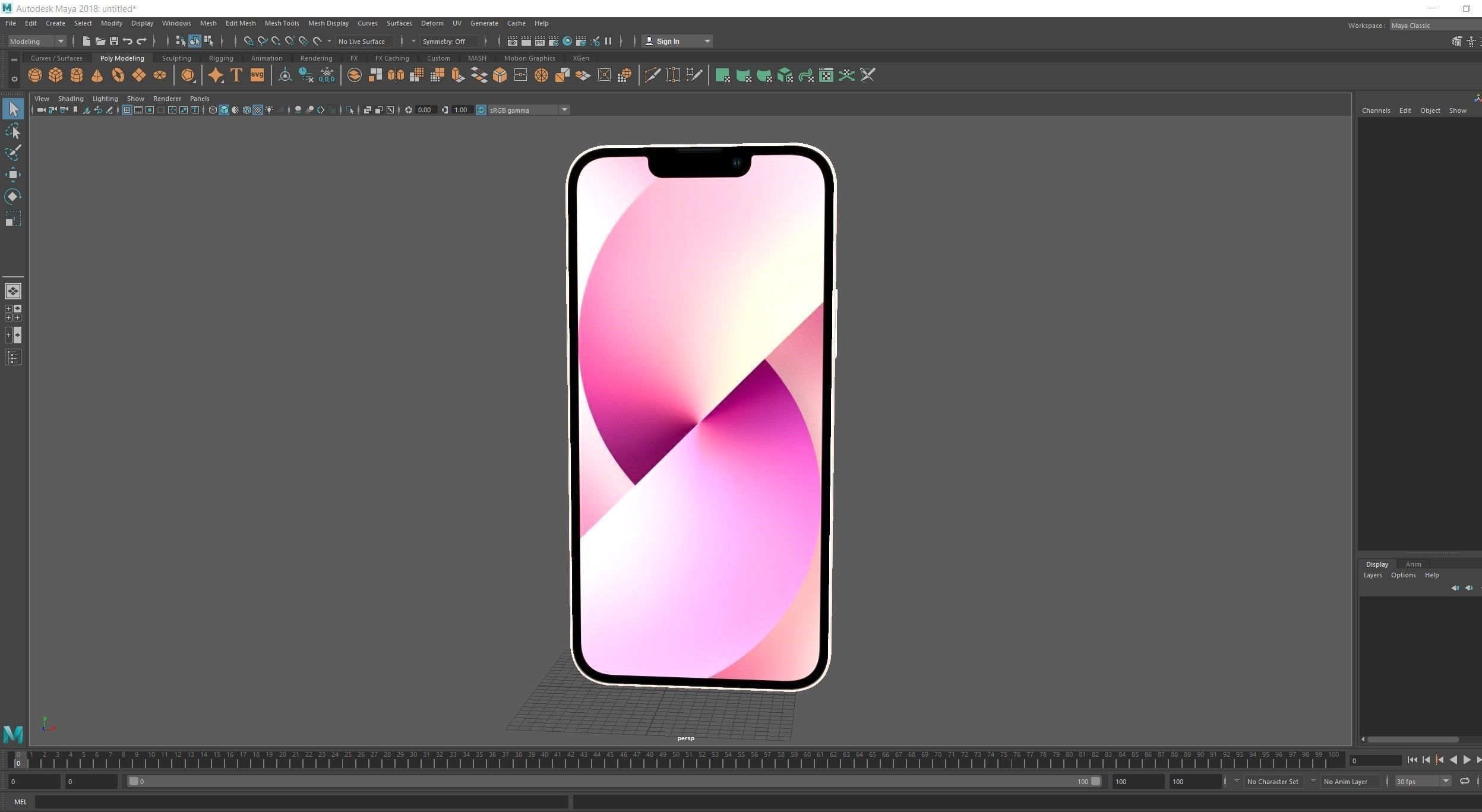
Task: Create a polygon sphere from the shelf
Action: pos(35,75)
